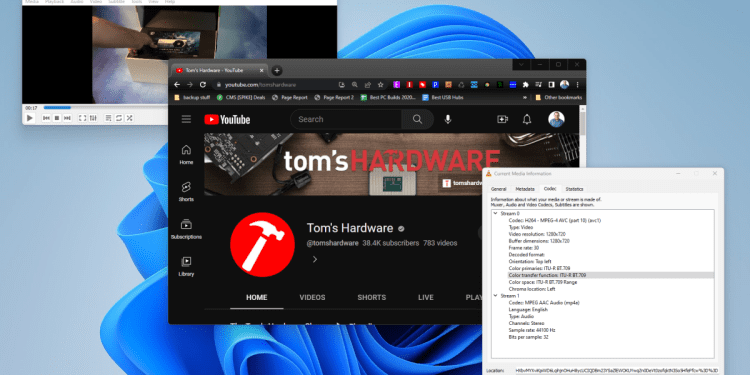Viewport: 750px width, 375px height.
Task: Click the YouTube Search field
Action: pyautogui.click(x=347, y=119)
